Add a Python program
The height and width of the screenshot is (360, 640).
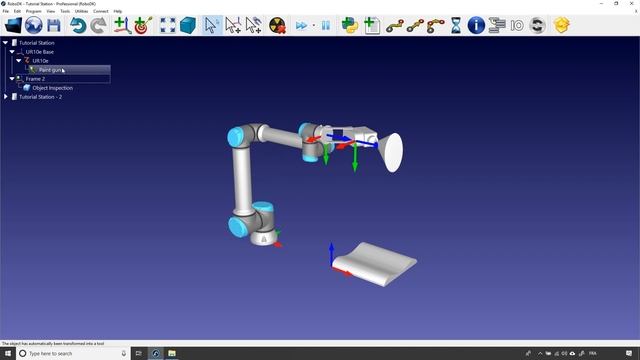click(x=350, y=25)
